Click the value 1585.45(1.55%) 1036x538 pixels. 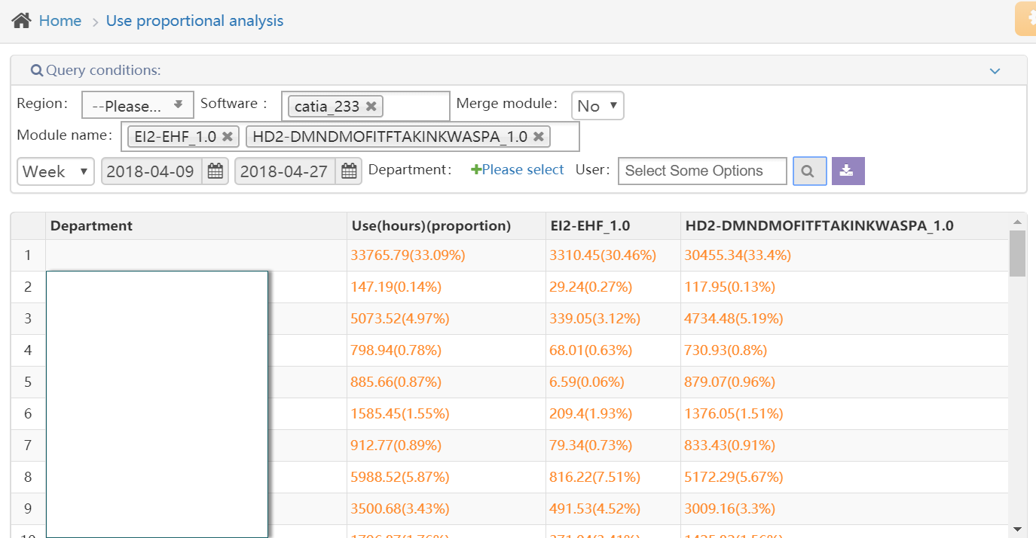coord(400,414)
